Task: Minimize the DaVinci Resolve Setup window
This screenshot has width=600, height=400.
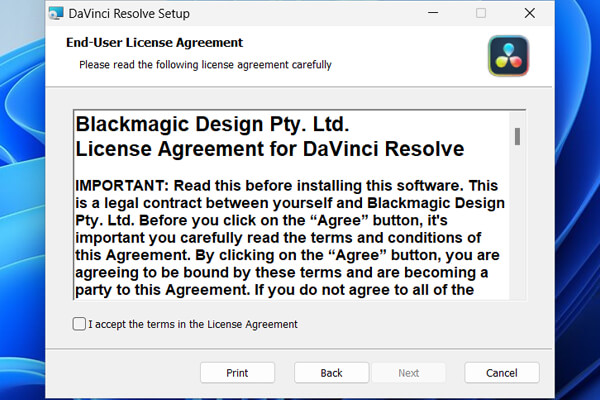Action: pyautogui.click(x=433, y=13)
